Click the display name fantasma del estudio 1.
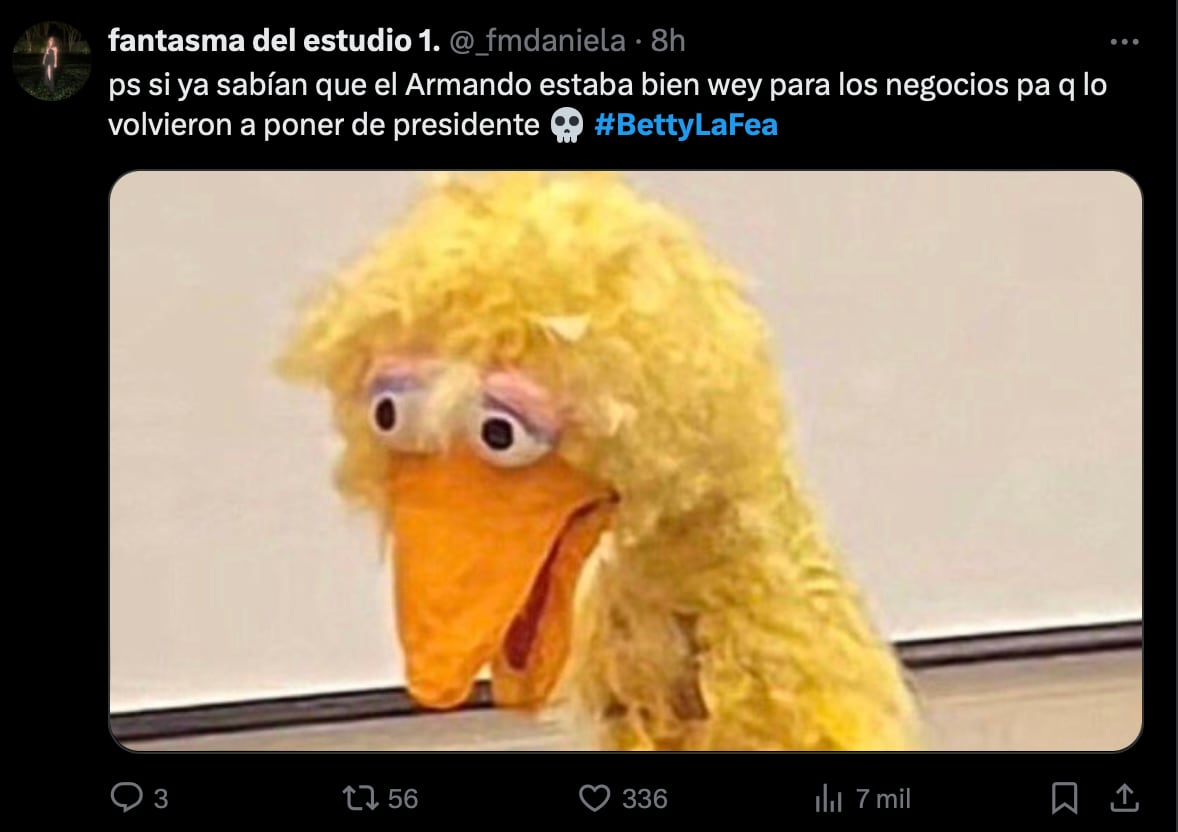This screenshot has width=1178, height=832. 274,41
